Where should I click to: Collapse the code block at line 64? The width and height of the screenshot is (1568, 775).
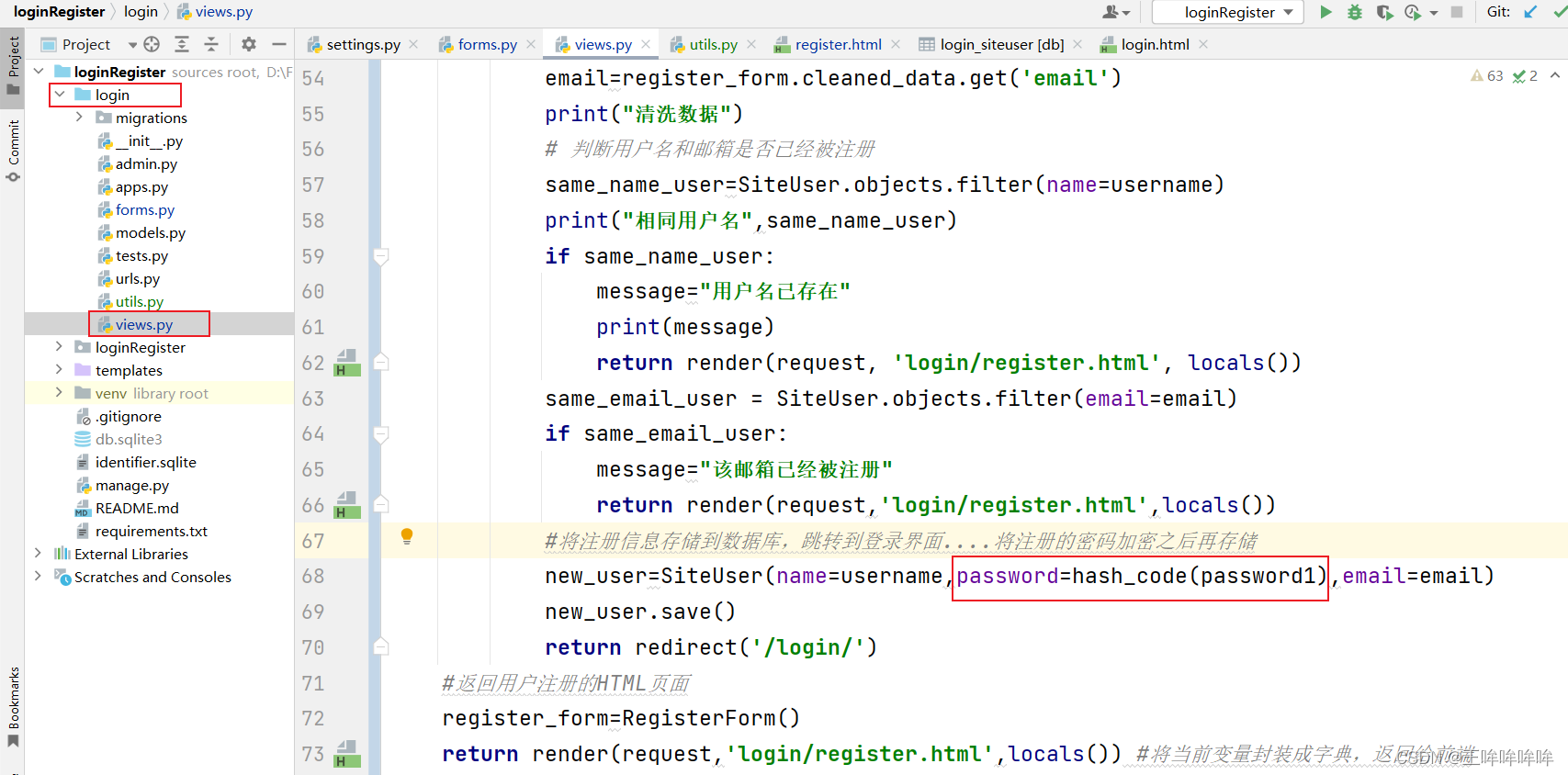point(380,433)
